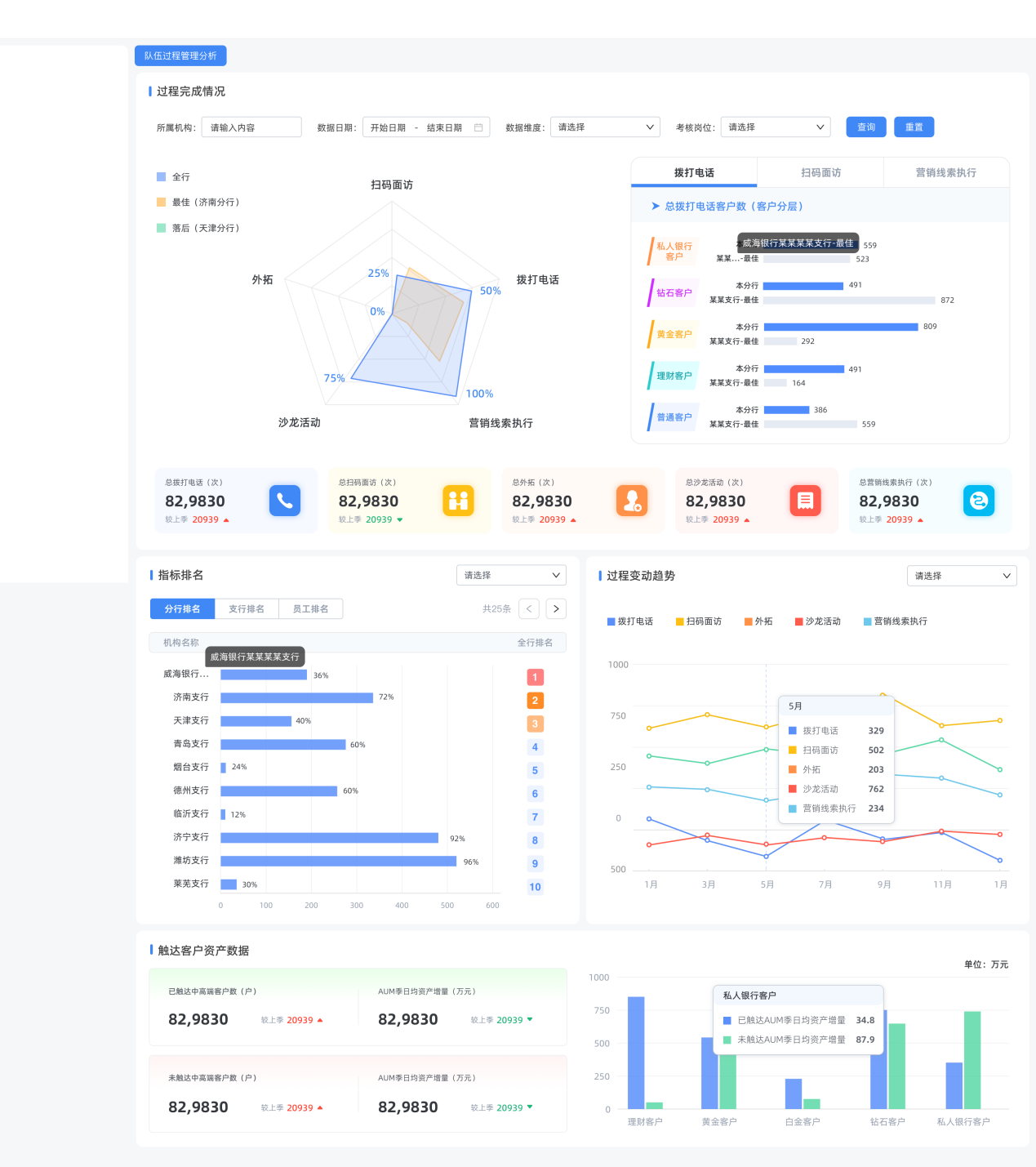
Task: Go to previous page of ranking list
Action: click(x=529, y=608)
